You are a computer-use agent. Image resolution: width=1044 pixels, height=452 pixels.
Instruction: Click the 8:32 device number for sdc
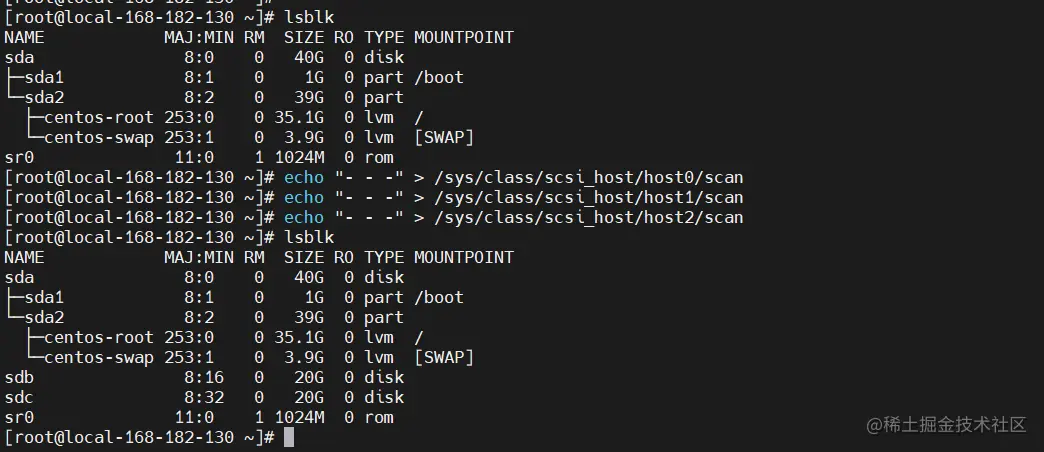pos(204,397)
